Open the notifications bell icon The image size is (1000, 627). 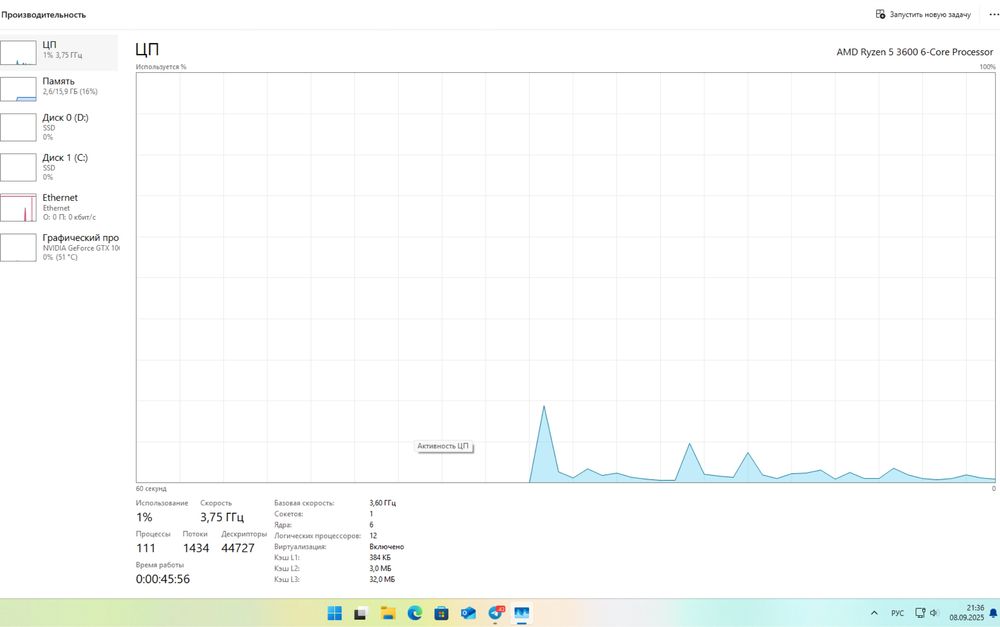993,613
